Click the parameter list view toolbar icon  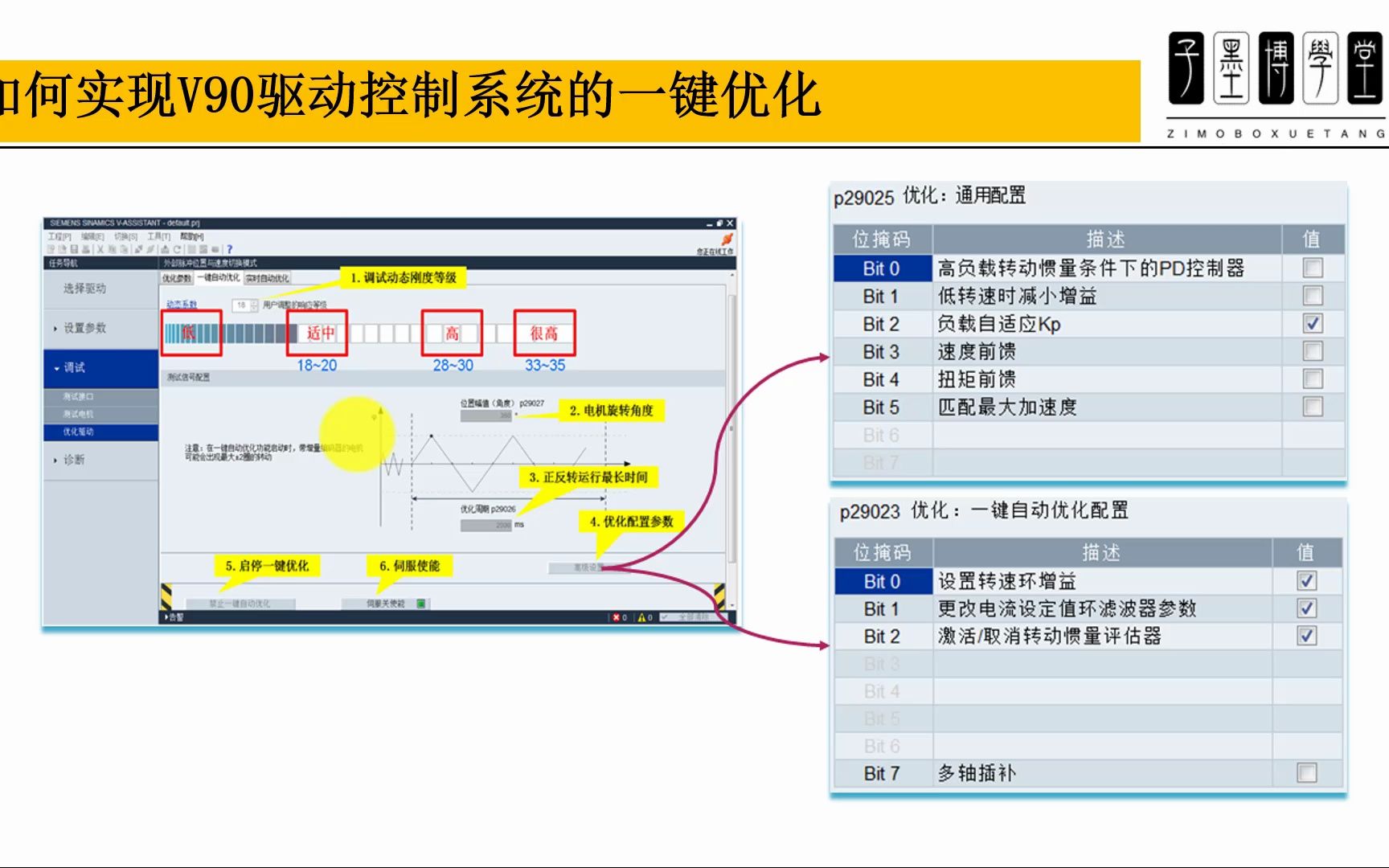click(x=191, y=249)
